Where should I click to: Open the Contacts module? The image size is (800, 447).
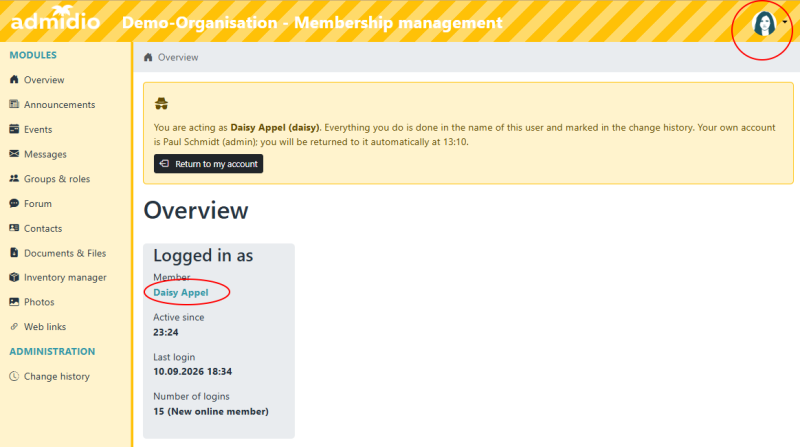(x=43, y=229)
